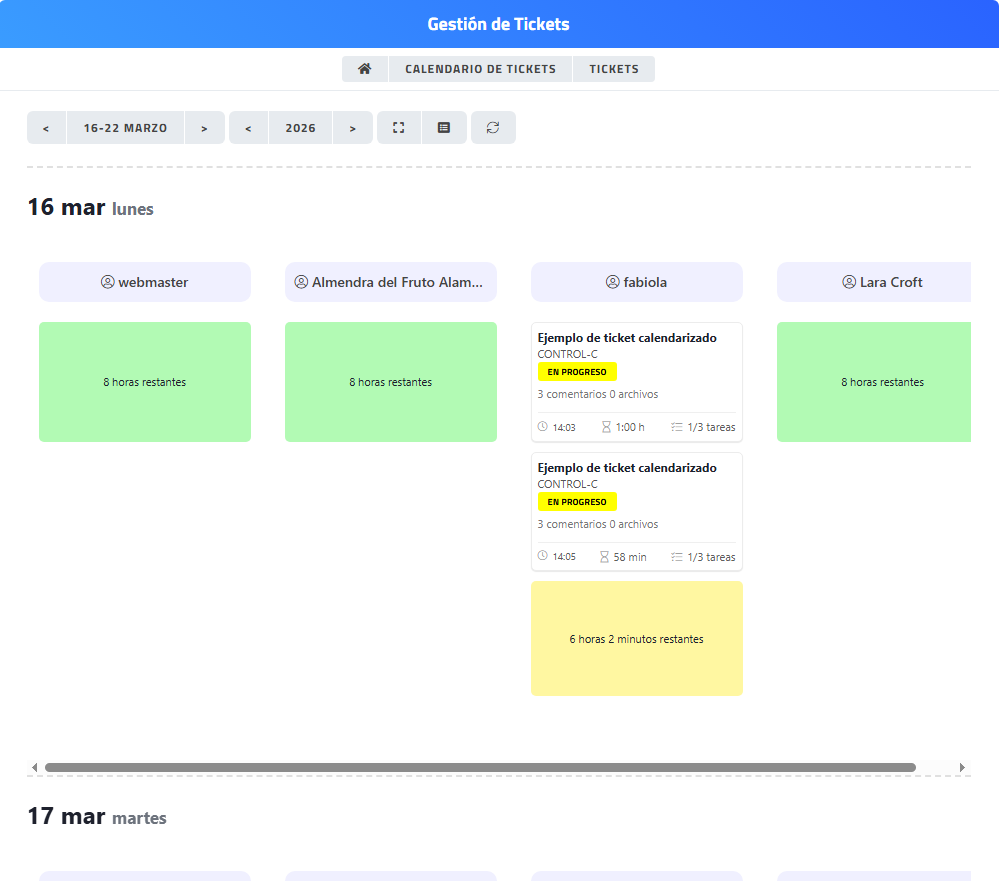Switch to list view icon
Image resolution: width=999 pixels, height=881 pixels.
tap(444, 128)
